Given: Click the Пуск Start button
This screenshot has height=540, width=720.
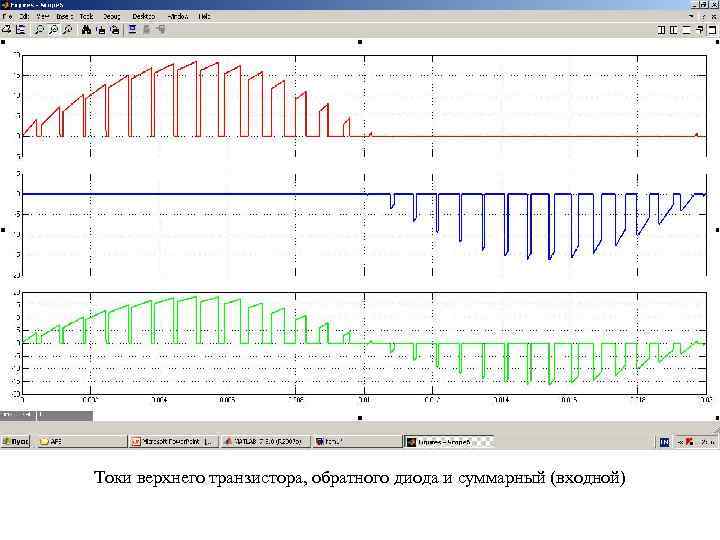Looking at the screenshot, I should pyautogui.click(x=16, y=442).
